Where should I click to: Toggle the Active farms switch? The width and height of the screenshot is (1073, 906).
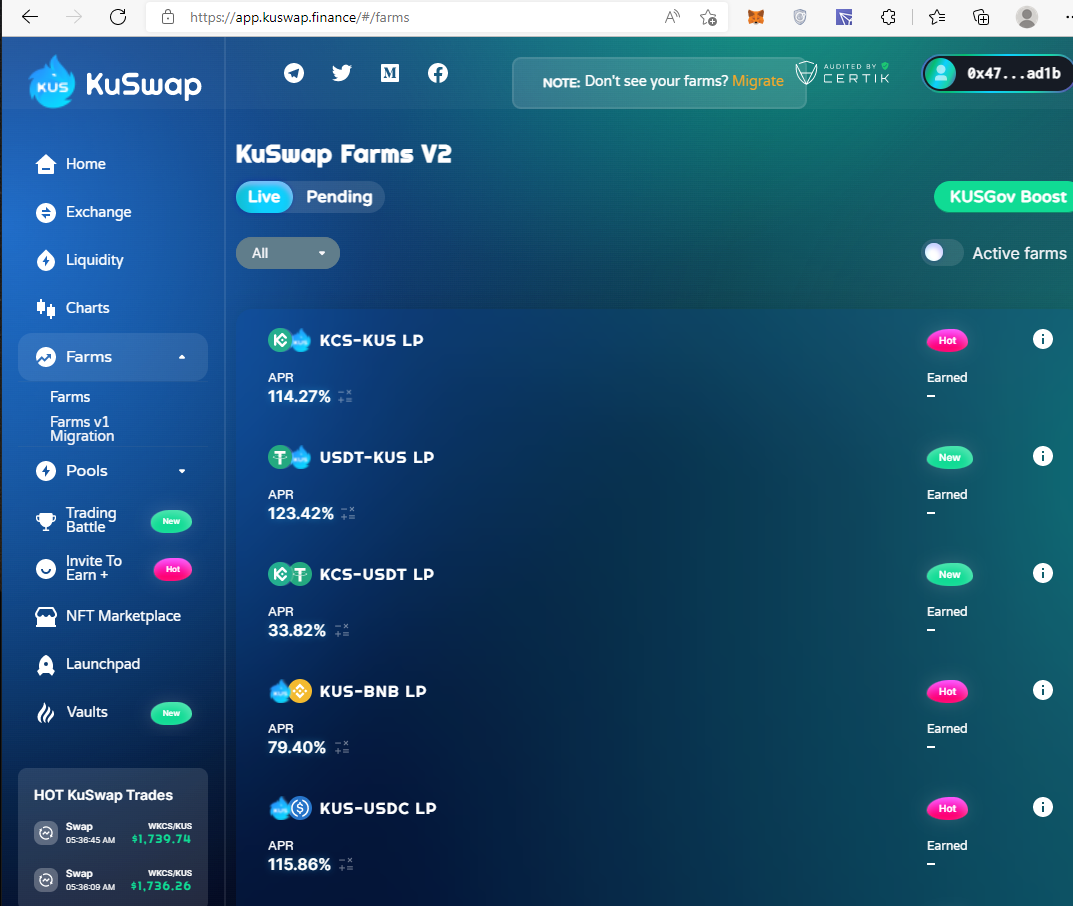click(942, 253)
